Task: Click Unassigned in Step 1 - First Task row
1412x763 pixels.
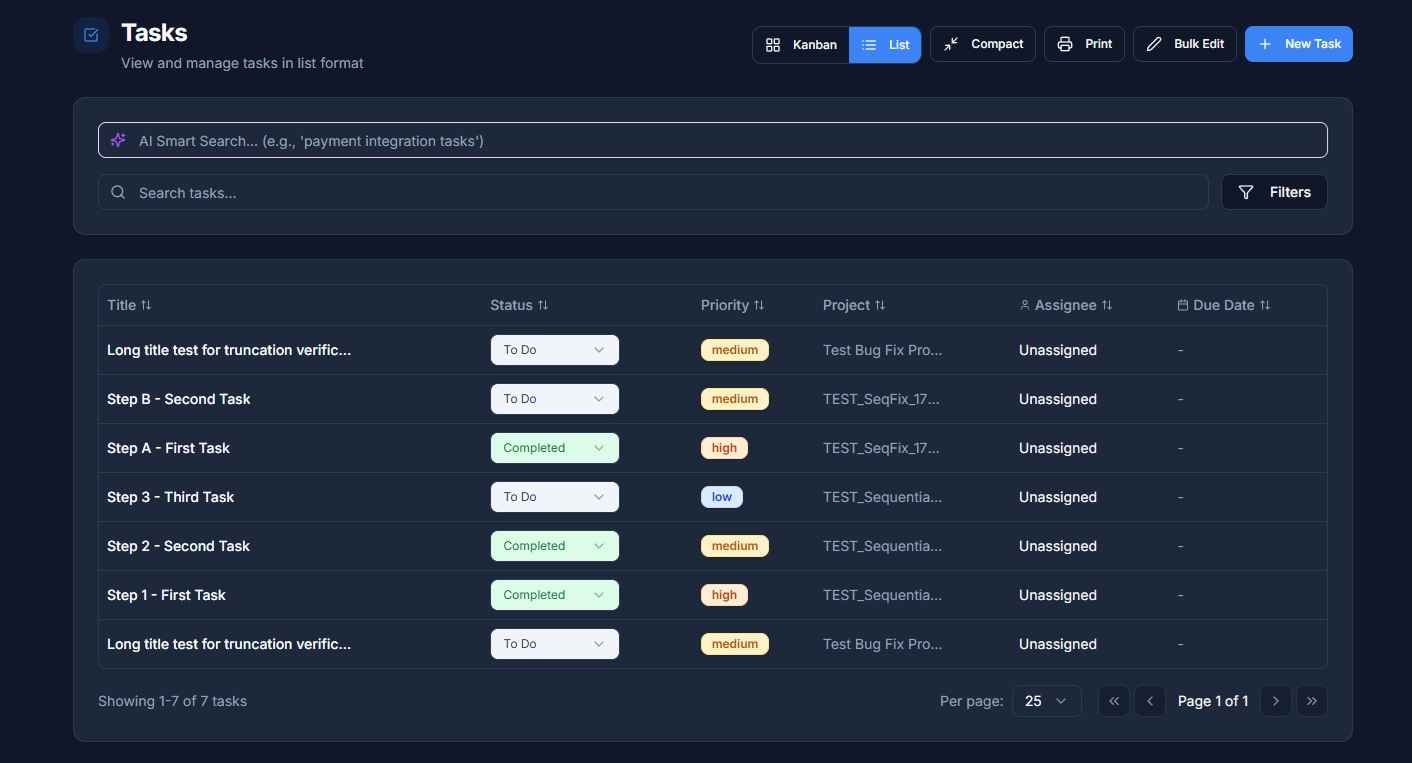Action: (1058, 595)
